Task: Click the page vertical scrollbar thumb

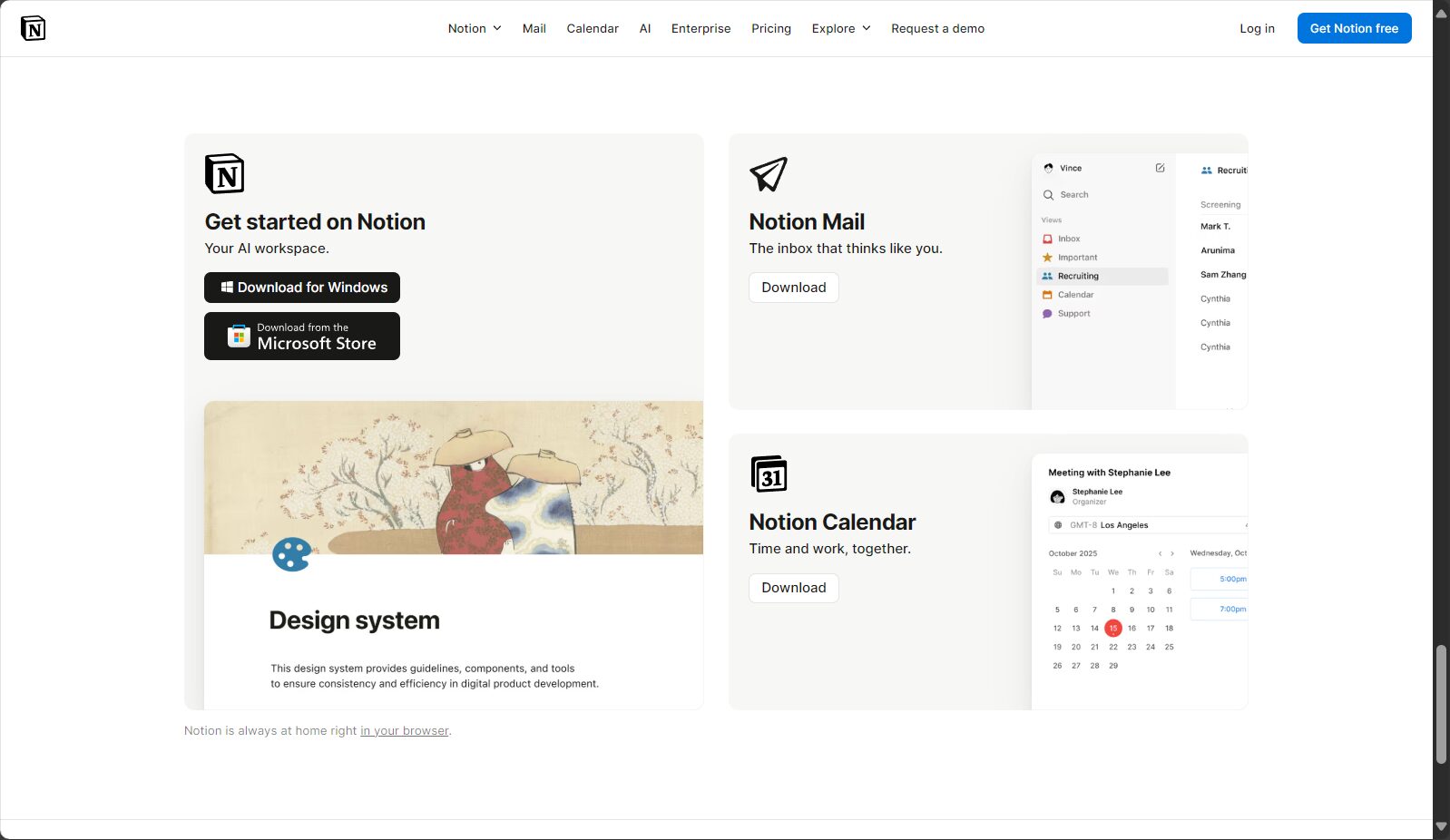Action: [1441, 705]
